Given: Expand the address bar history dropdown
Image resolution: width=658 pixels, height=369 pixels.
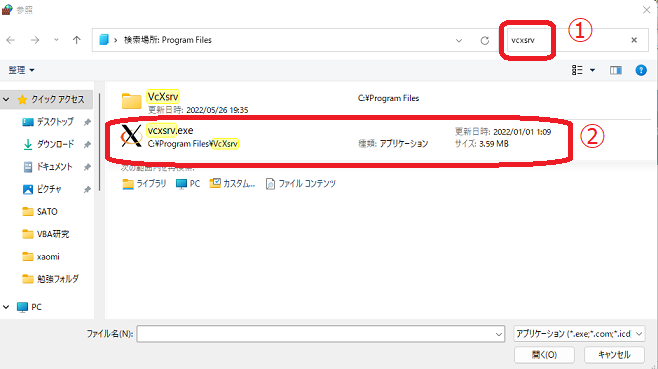Looking at the screenshot, I should click(459, 40).
